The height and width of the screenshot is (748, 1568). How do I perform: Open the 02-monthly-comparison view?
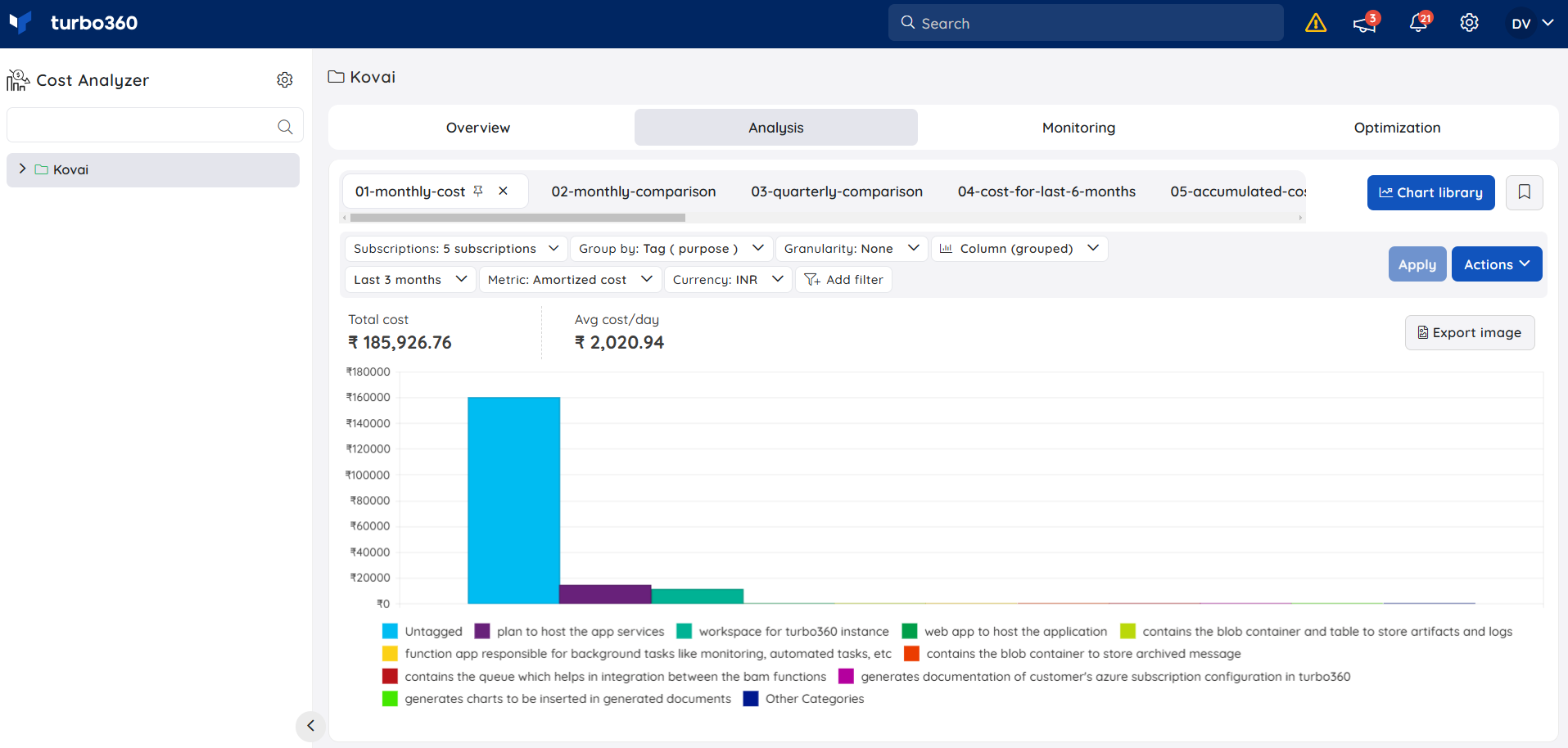coord(633,192)
